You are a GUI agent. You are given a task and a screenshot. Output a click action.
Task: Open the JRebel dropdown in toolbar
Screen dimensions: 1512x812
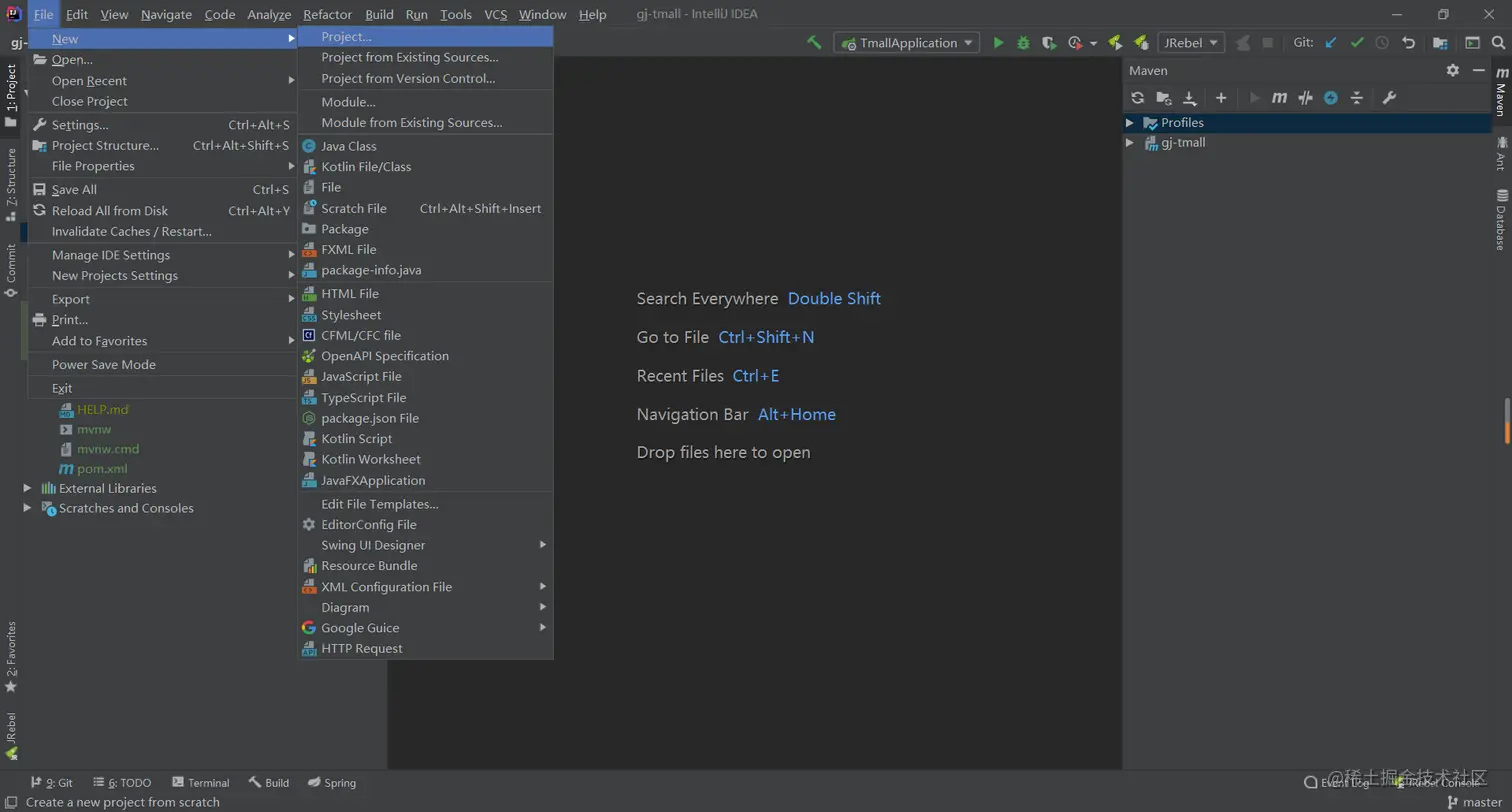(x=1191, y=43)
